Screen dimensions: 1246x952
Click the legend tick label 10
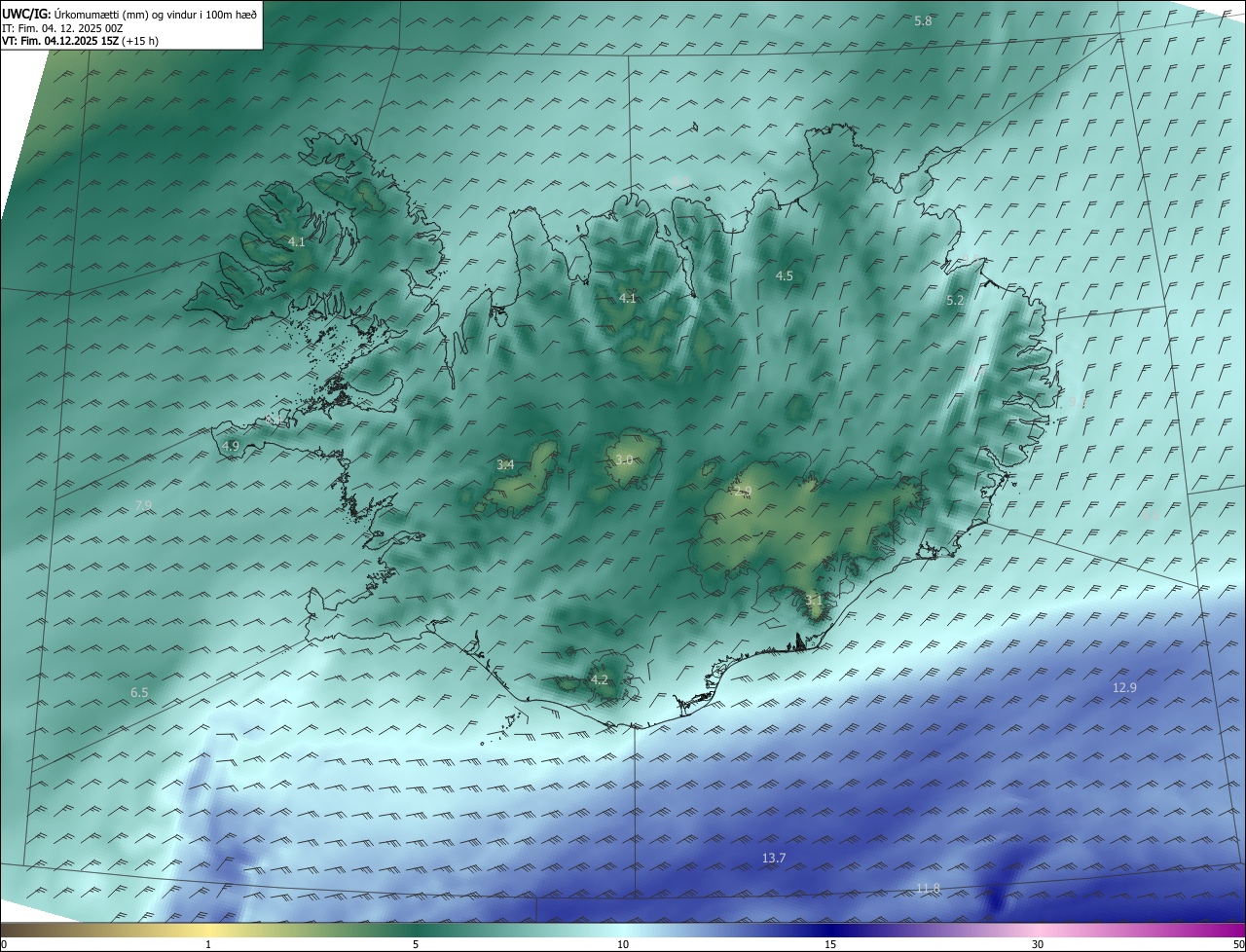pyautogui.click(x=623, y=944)
